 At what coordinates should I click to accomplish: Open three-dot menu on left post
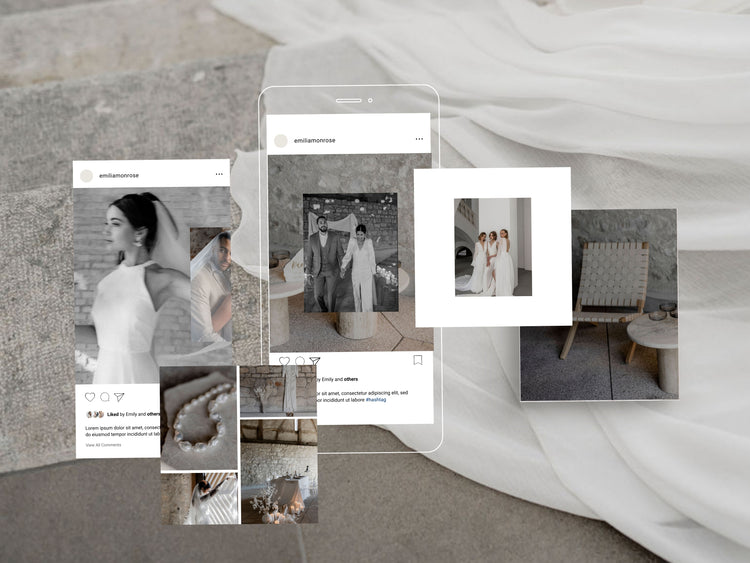click(x=218, y=175)
